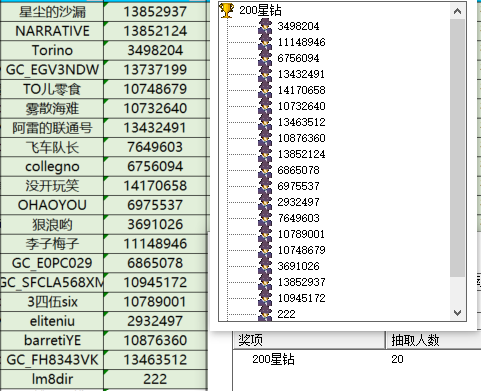This screenshot has width=481, height=391.
Task: Select spreadsheet cell Torino
Action: [x=52, y=50]
